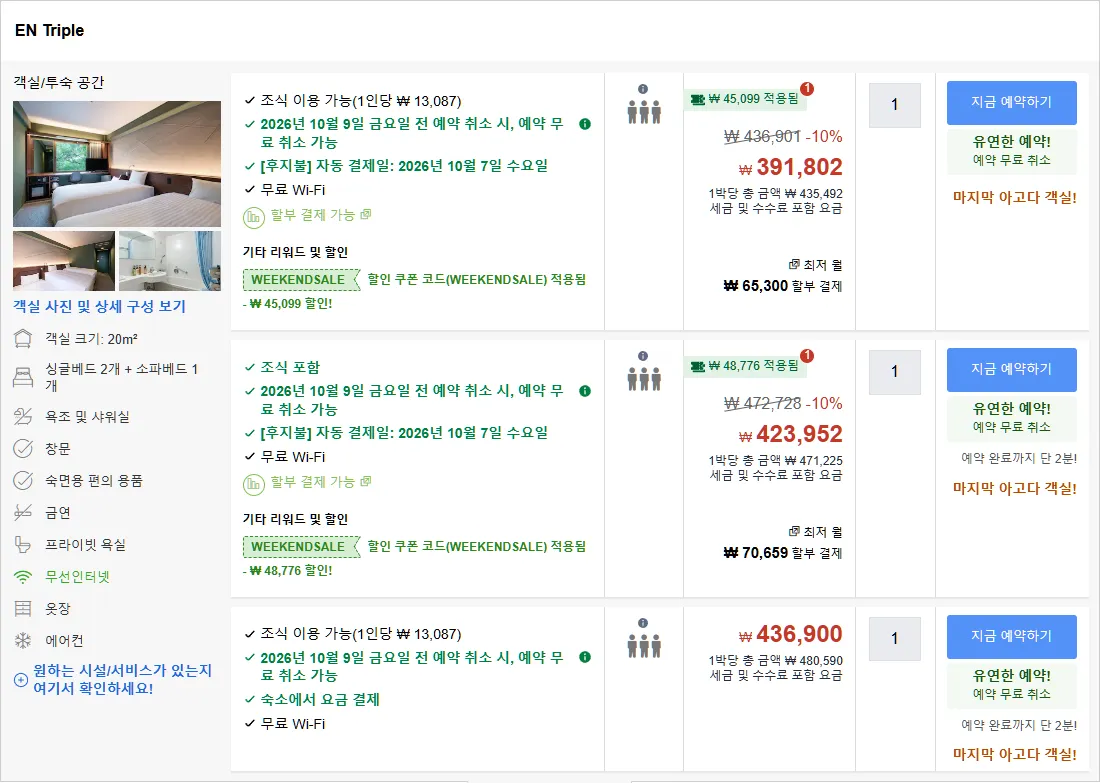This screenshot has width=1100, height=783.
Task: Open room quantity selector for the ₩436,900 offer
Action: [x=894, y=638]
